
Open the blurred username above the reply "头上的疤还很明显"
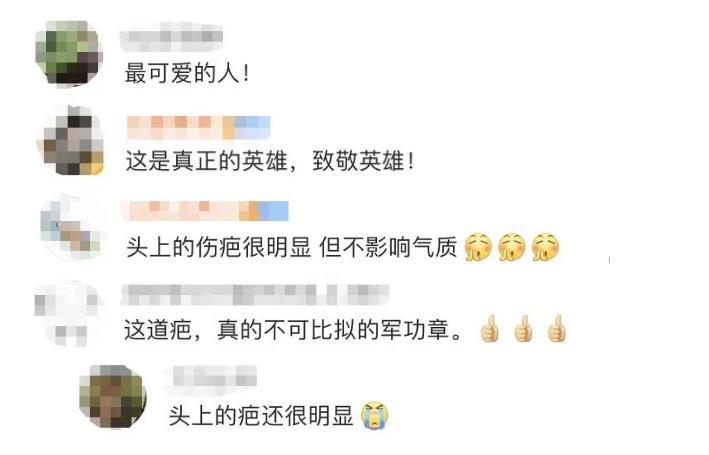click(x=212, y=375)
